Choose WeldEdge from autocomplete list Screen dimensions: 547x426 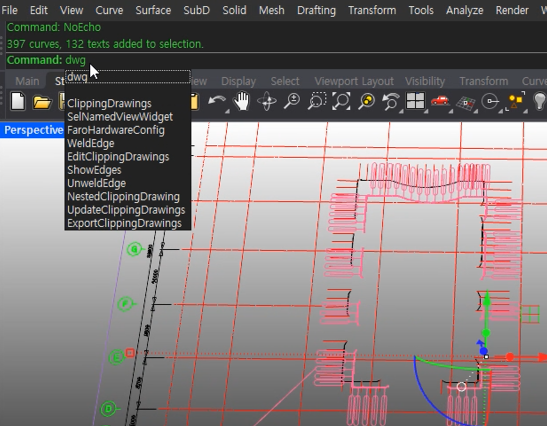[91, 143]
